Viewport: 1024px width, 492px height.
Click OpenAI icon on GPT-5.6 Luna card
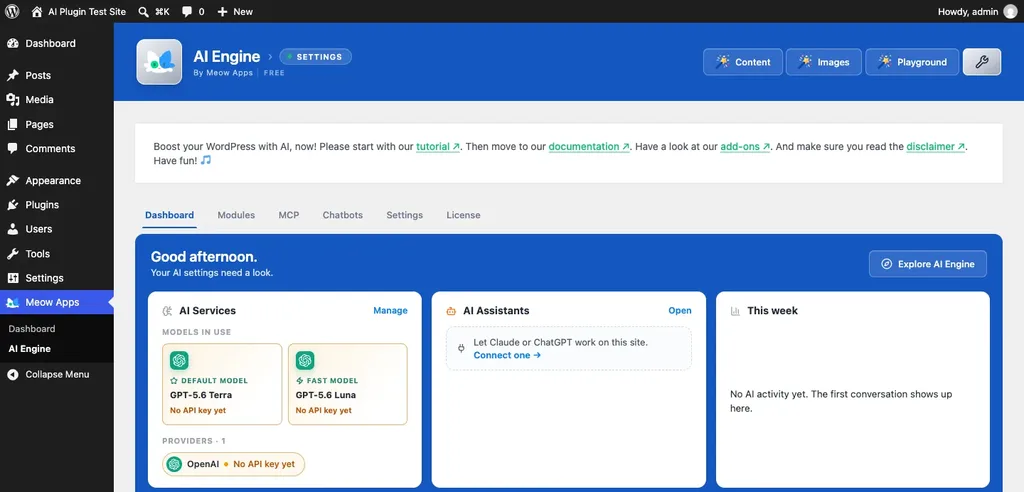(x=305, y=361)
